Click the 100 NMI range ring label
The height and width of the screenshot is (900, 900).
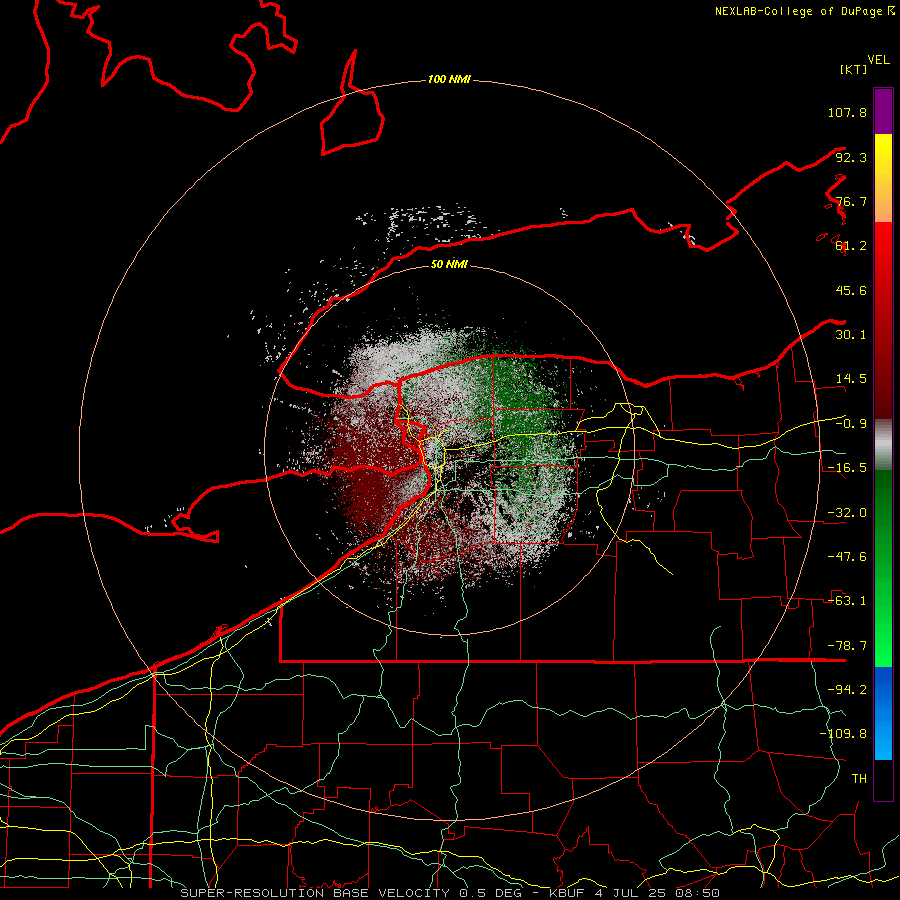449,79
